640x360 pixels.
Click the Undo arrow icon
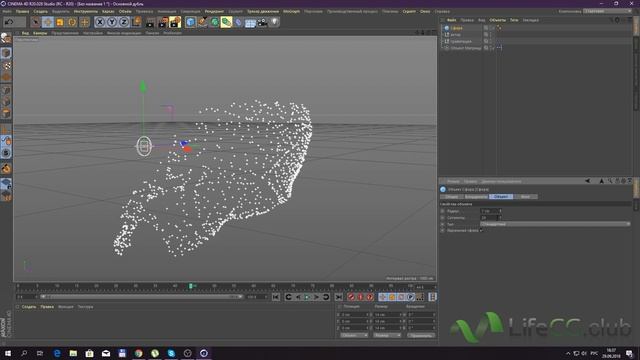[x=9, y=22]
